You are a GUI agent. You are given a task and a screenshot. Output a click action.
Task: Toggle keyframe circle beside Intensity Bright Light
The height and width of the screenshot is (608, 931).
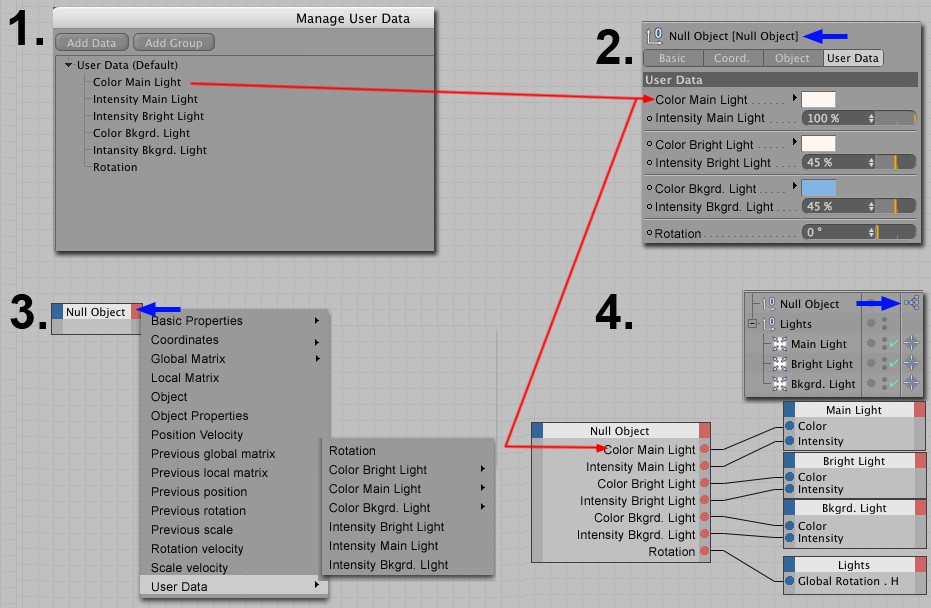point(650,163)
